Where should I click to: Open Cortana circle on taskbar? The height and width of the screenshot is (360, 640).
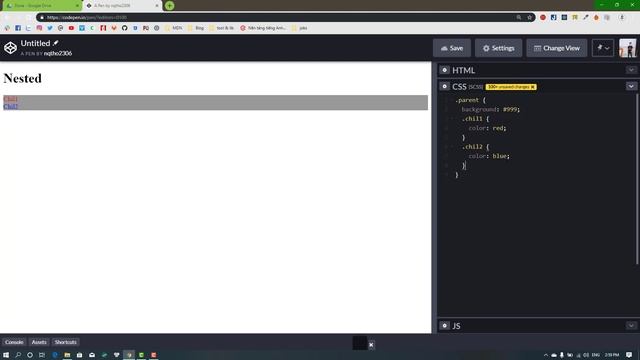pyautogui.click(x=30, y=355)
